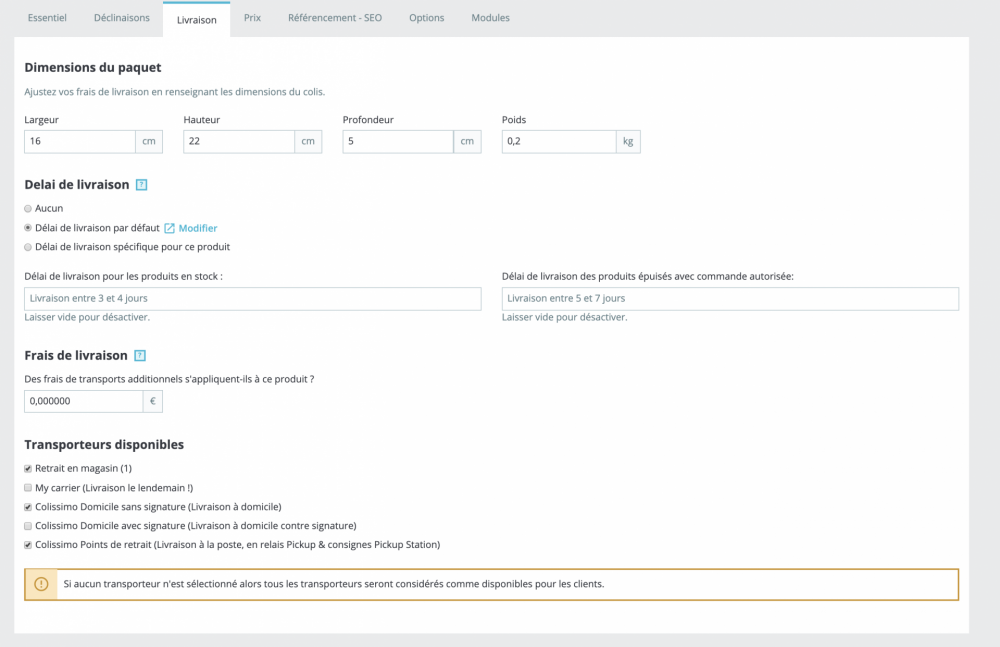The image size is (1000, 647).
Task: Click the Profondeur input field
Action: pos(398,142)
